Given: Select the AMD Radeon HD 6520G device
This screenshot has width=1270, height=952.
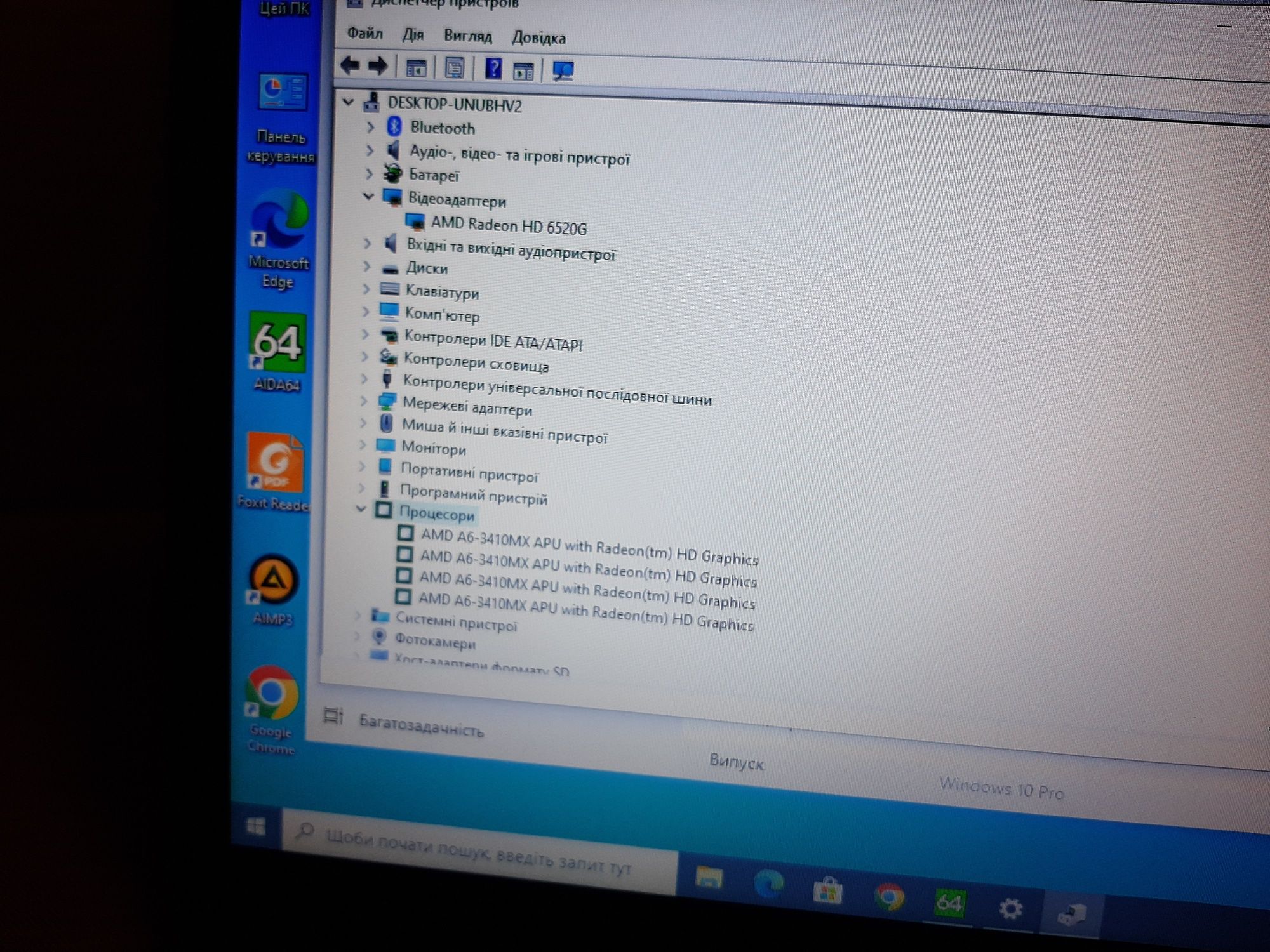Looking at the screenshot, I should coord(509,225).
